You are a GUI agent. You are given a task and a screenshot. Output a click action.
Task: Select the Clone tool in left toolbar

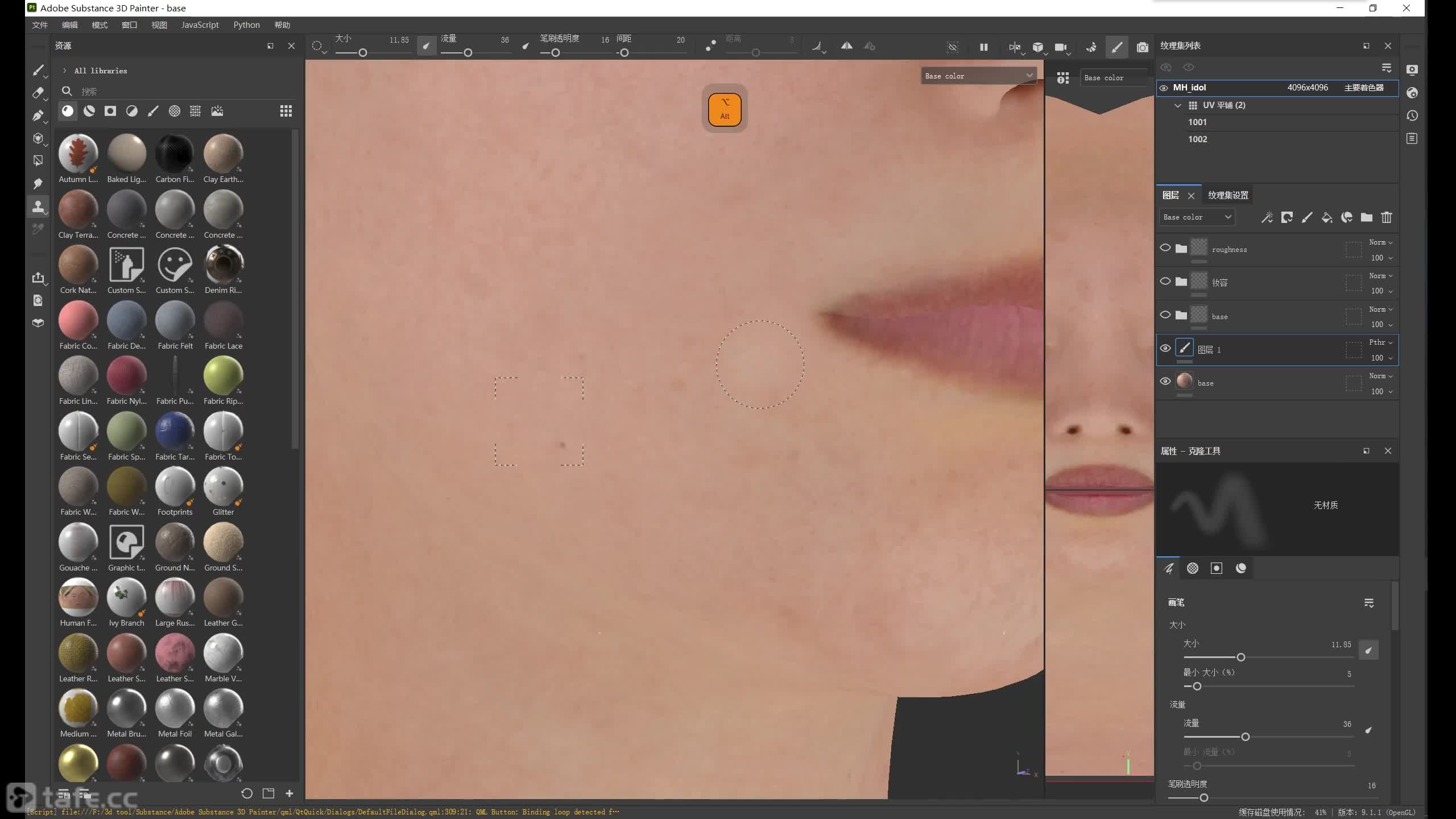[x=38, y=206]
